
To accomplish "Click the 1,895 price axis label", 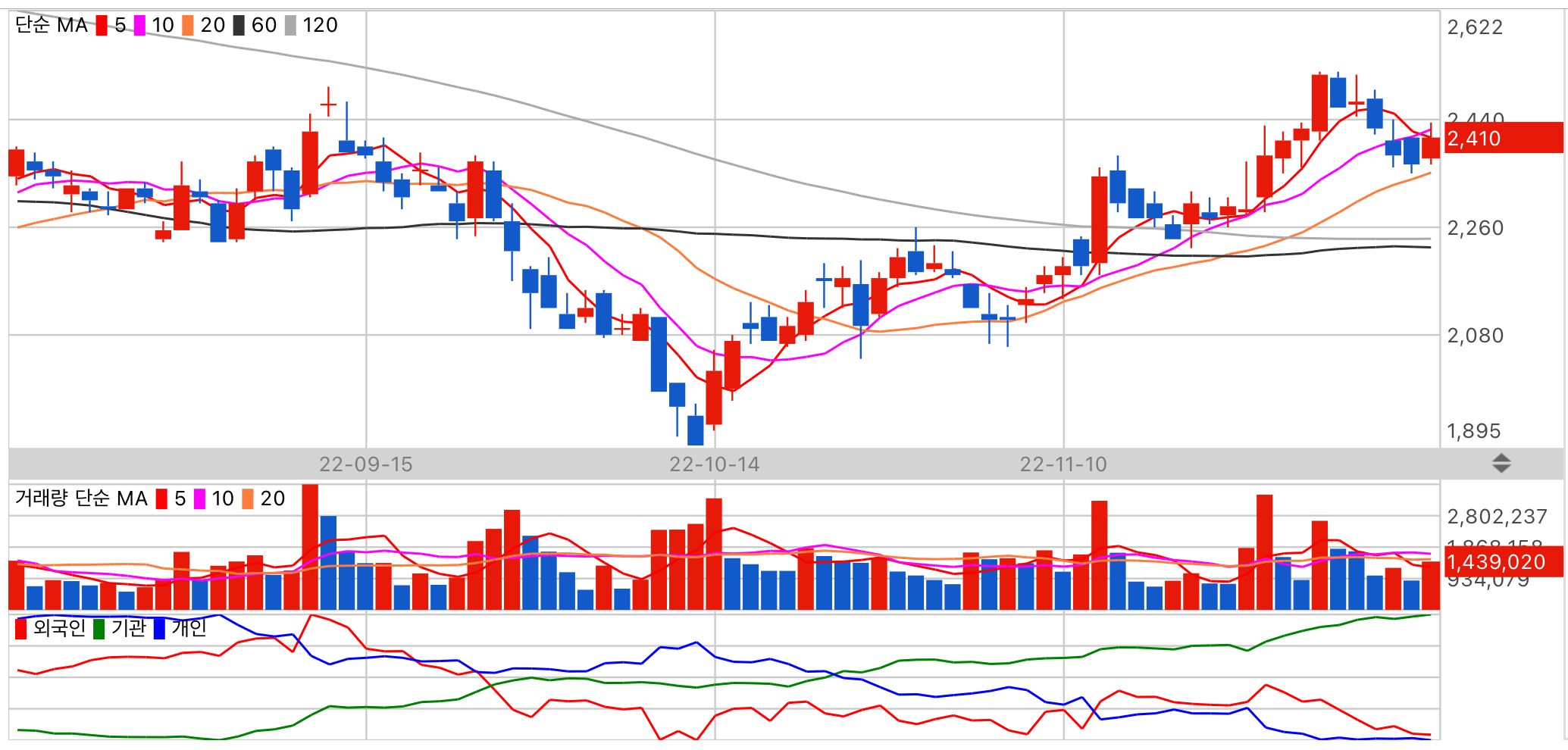I will (x=1474, y=431).
